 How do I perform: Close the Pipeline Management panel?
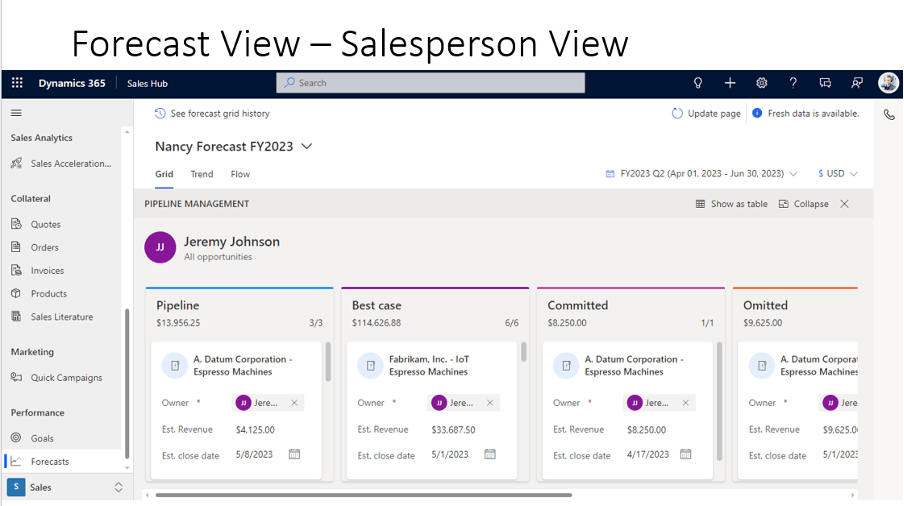coord(844,204)
